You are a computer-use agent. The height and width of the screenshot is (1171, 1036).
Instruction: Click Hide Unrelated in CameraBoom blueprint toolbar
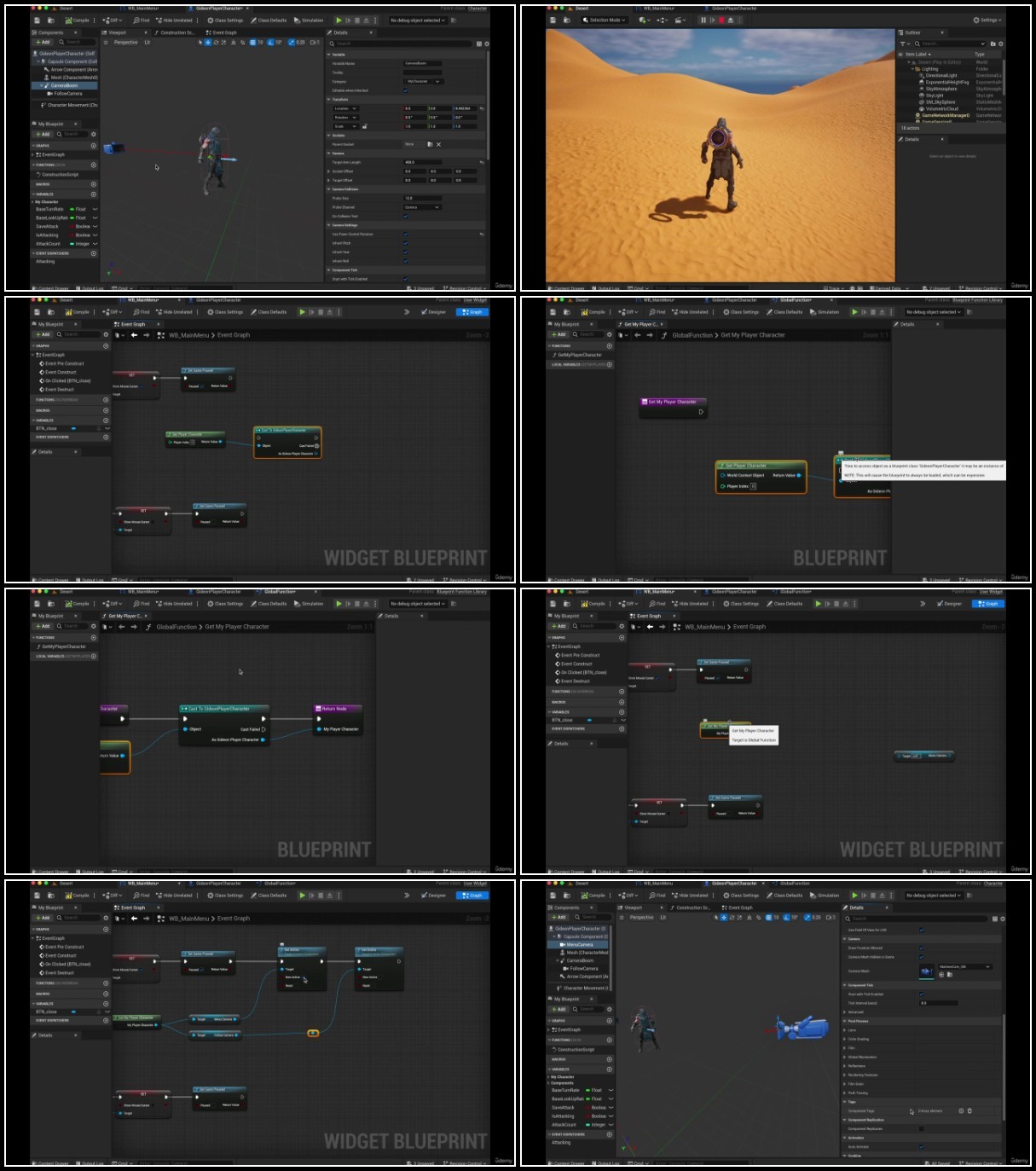173,20
